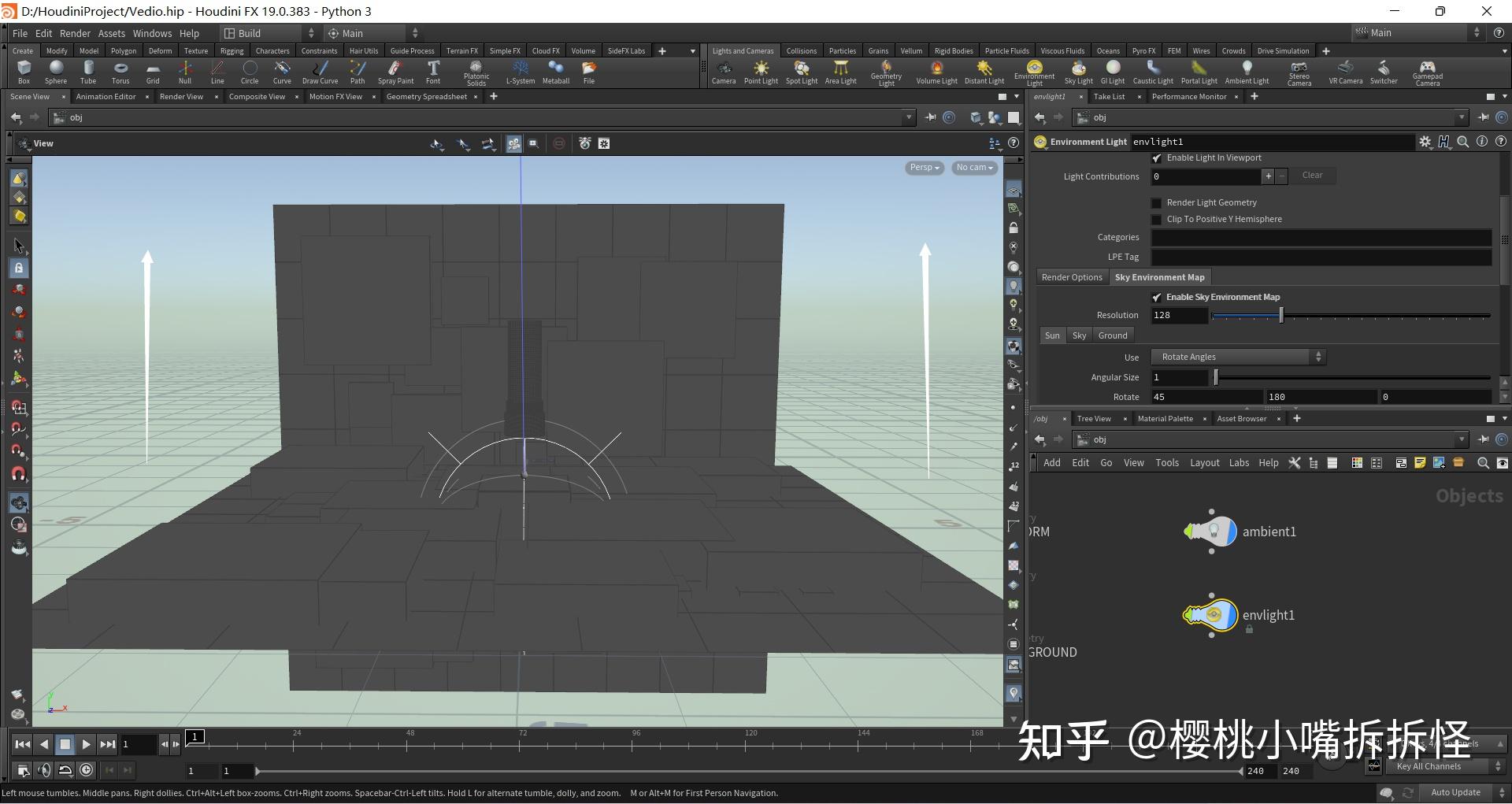Click the Auto Update button
Screen dimensions: 1512x804
pyautogui.click(x=1455, y=792)
